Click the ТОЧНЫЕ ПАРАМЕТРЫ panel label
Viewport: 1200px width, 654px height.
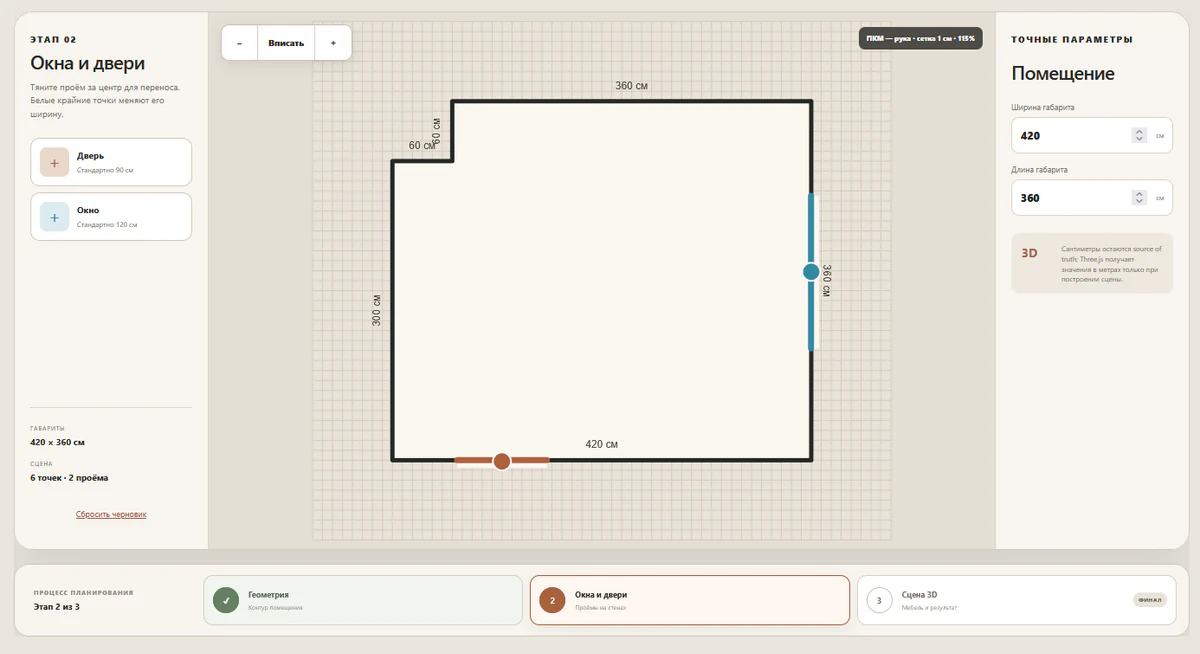click(x=1072, y=40)
